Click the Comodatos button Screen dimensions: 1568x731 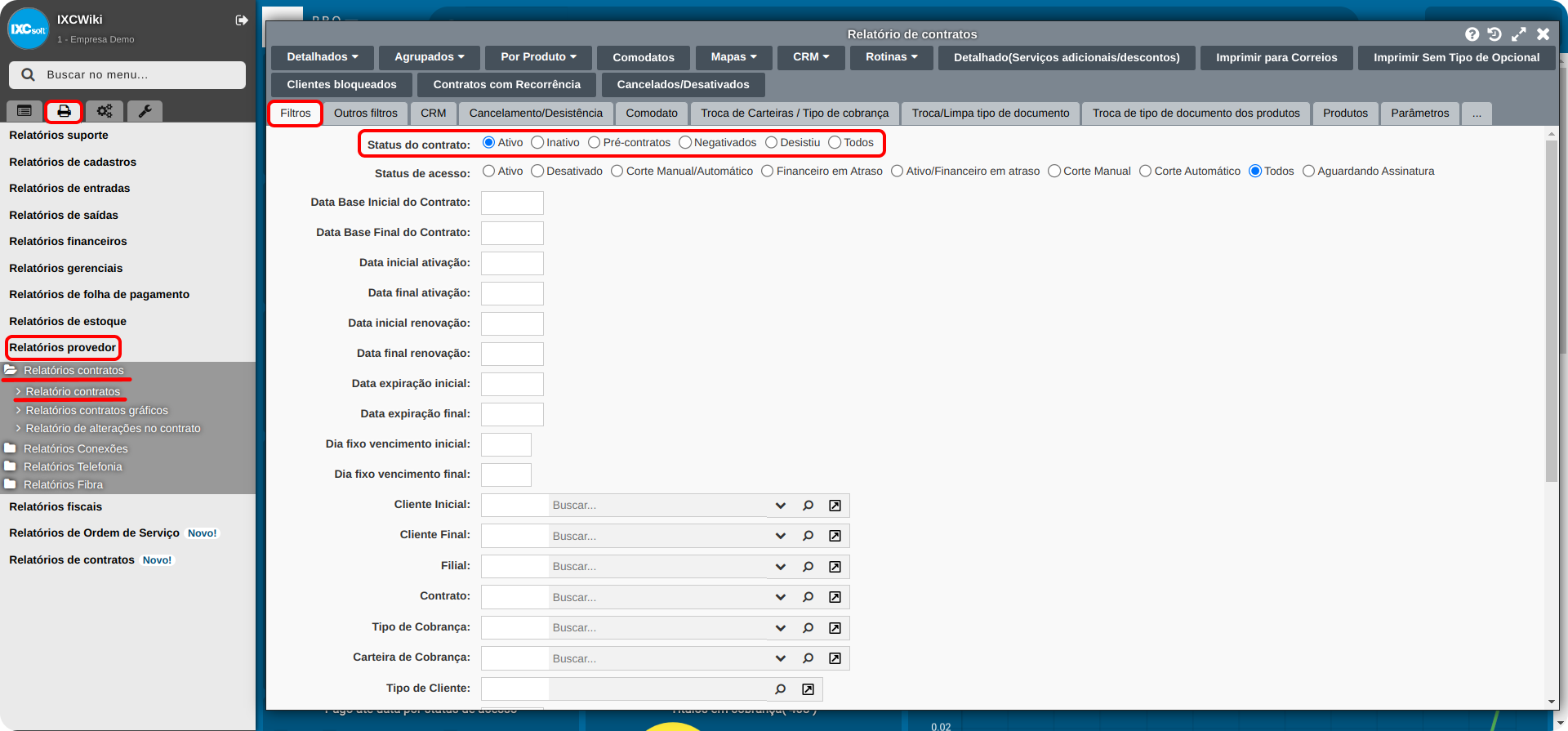pos(644,57)
